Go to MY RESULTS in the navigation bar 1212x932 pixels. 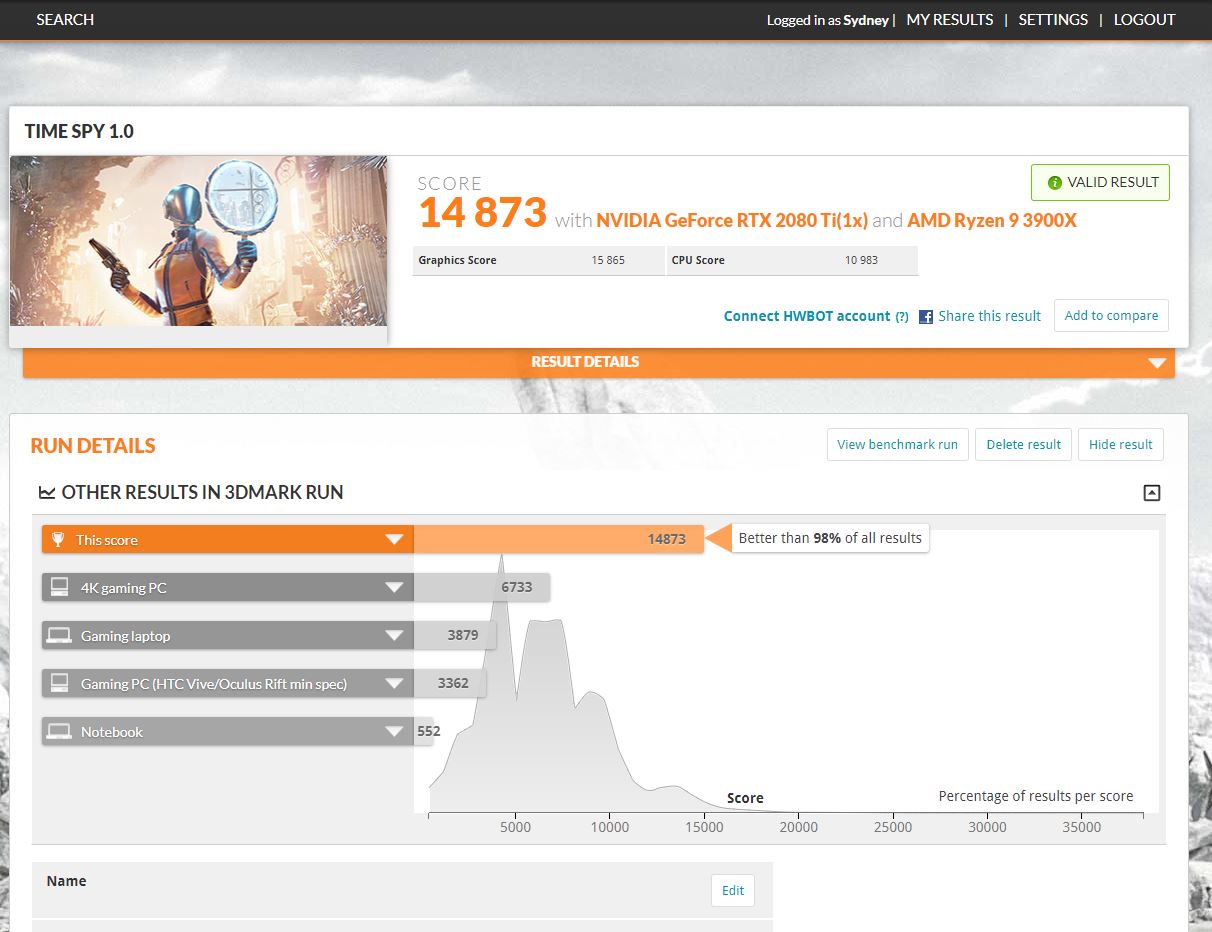click(948, 19)
